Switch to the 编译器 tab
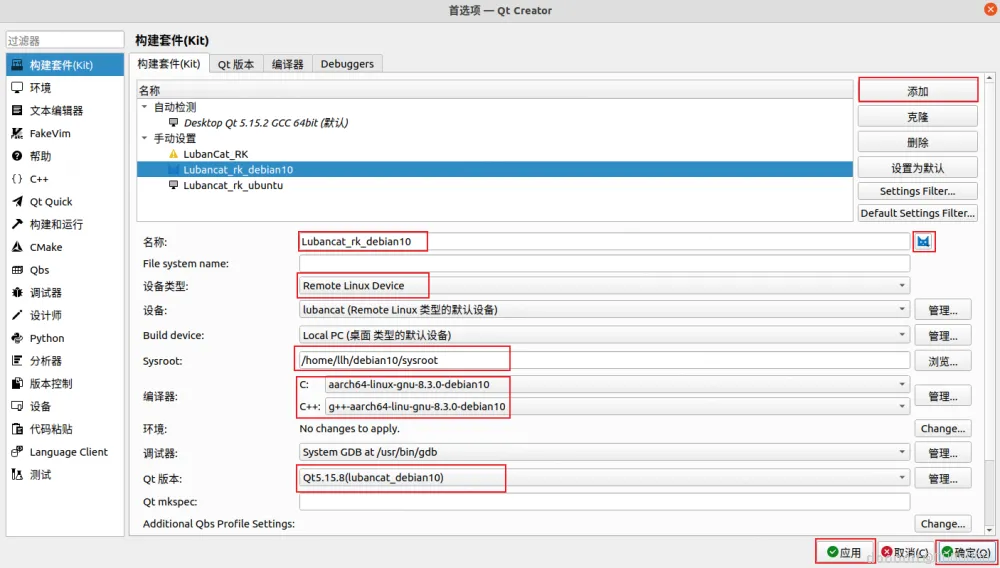Image resolution: width=1000 pixels, height=568 pixels. 288,64
